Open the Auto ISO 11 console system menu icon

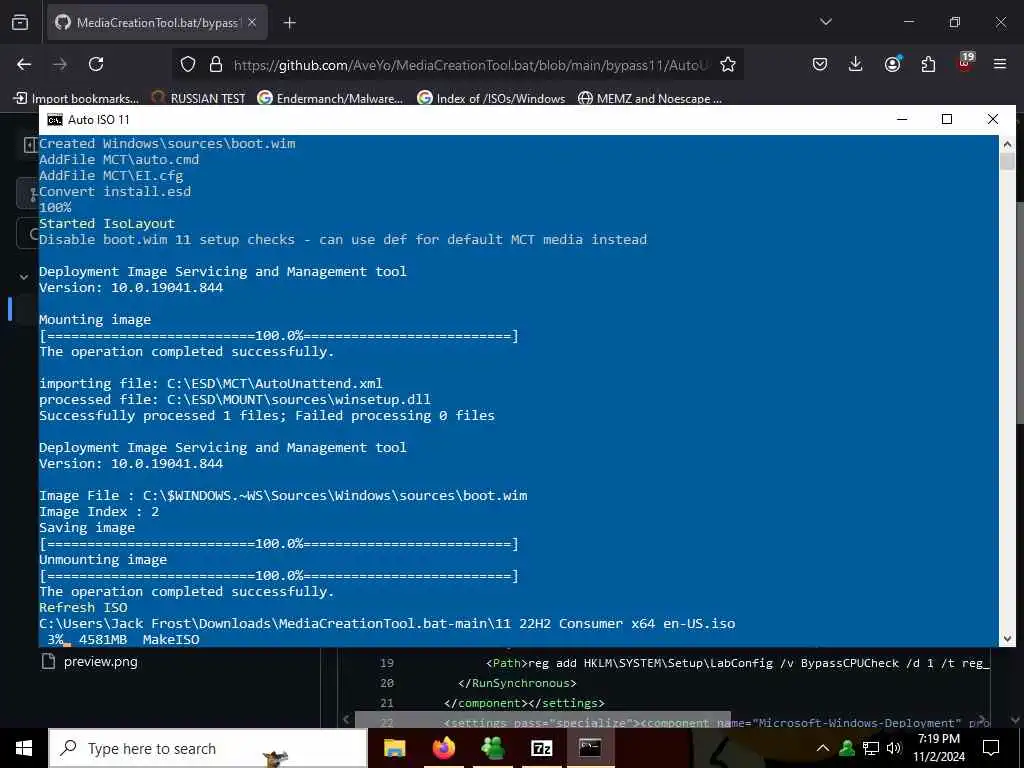(x=55, y=120)
